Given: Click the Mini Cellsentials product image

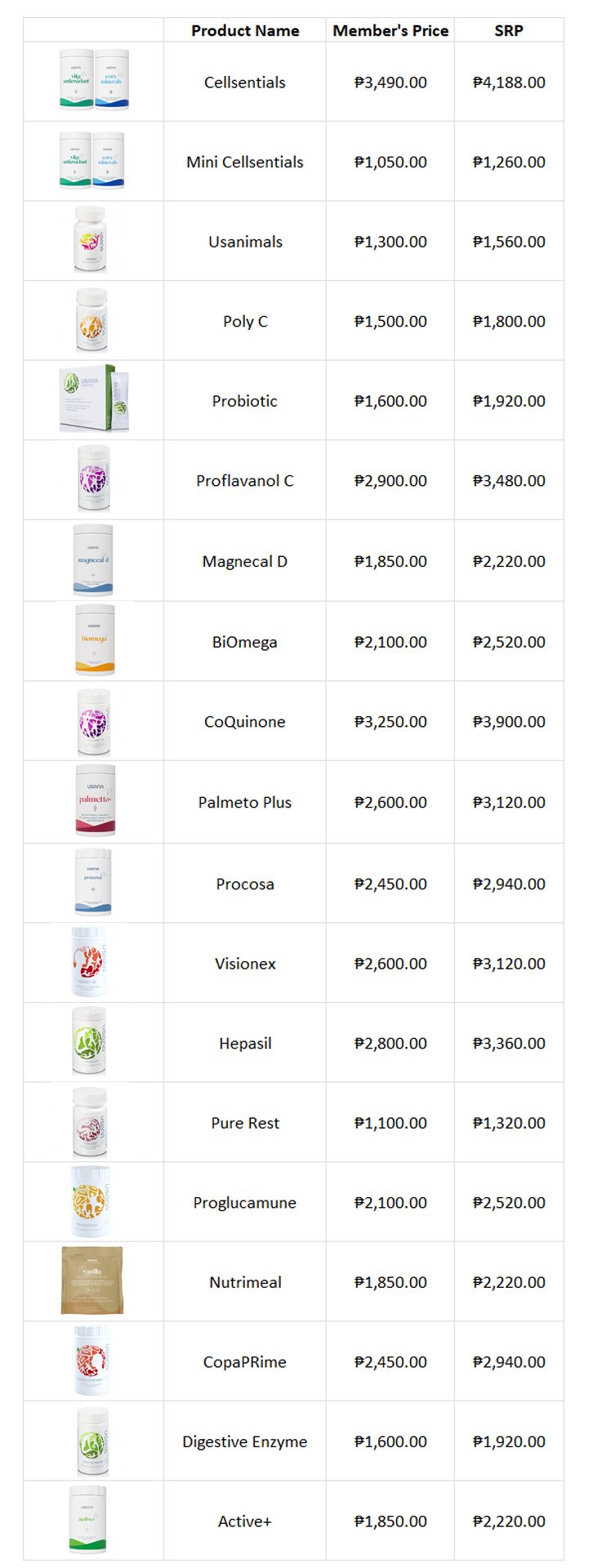Looking at the screenshot, I should click(x=92, y=161).
